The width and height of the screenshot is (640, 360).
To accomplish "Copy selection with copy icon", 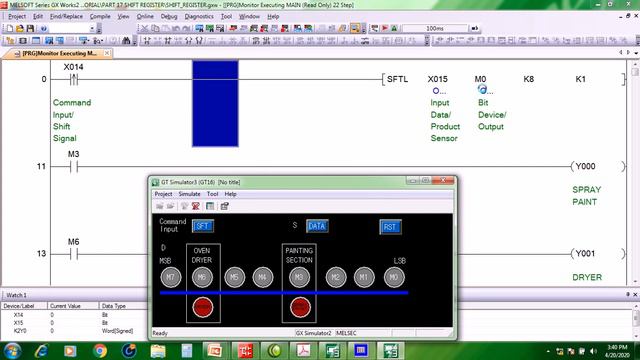I will pos(155,28).
